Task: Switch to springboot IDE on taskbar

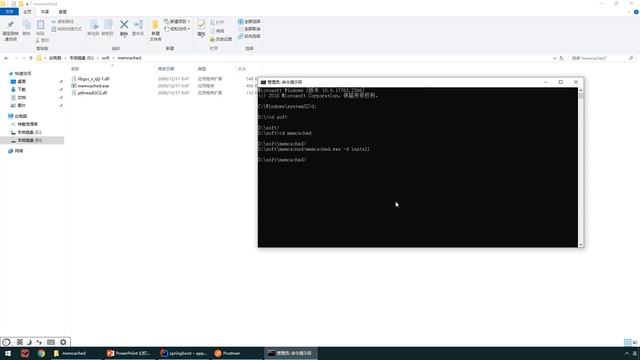Action: (183, 353)
